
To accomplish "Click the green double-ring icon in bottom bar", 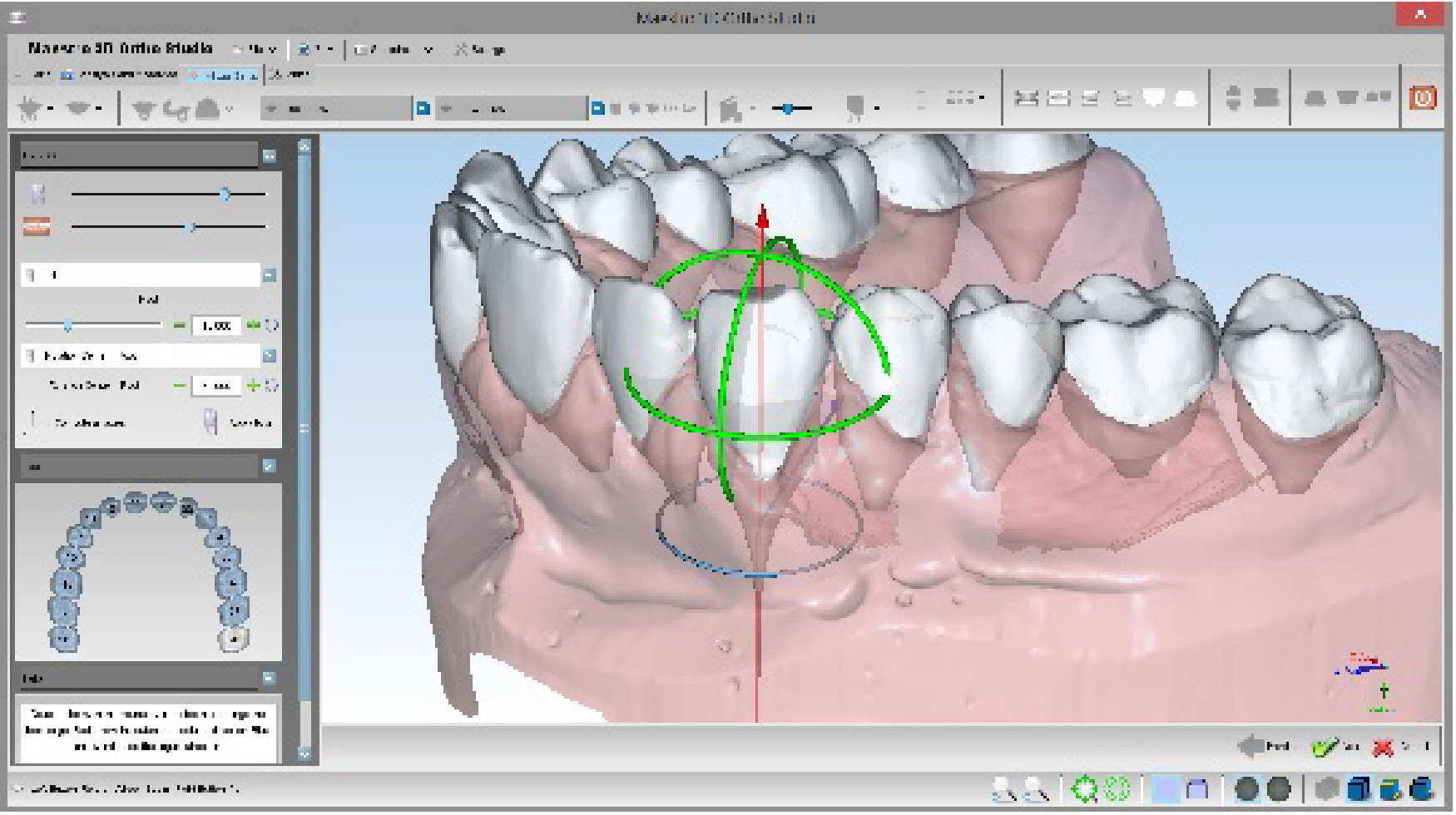I will [x=1118, y=788].
